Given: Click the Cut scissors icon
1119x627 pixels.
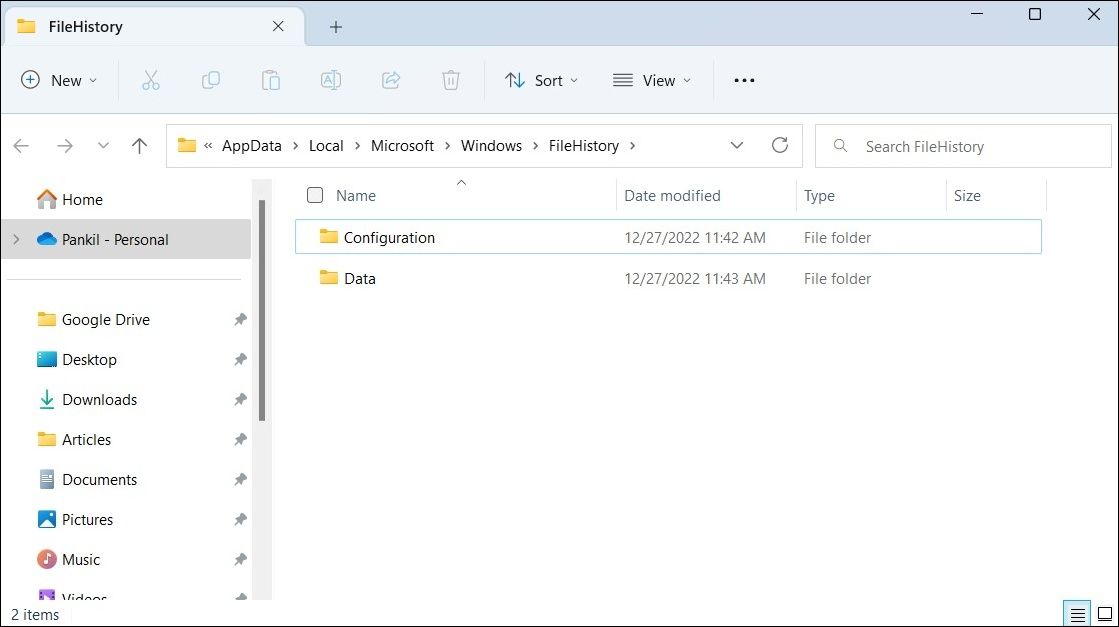Looking at the screenshot, I should [x=151, y=81].
